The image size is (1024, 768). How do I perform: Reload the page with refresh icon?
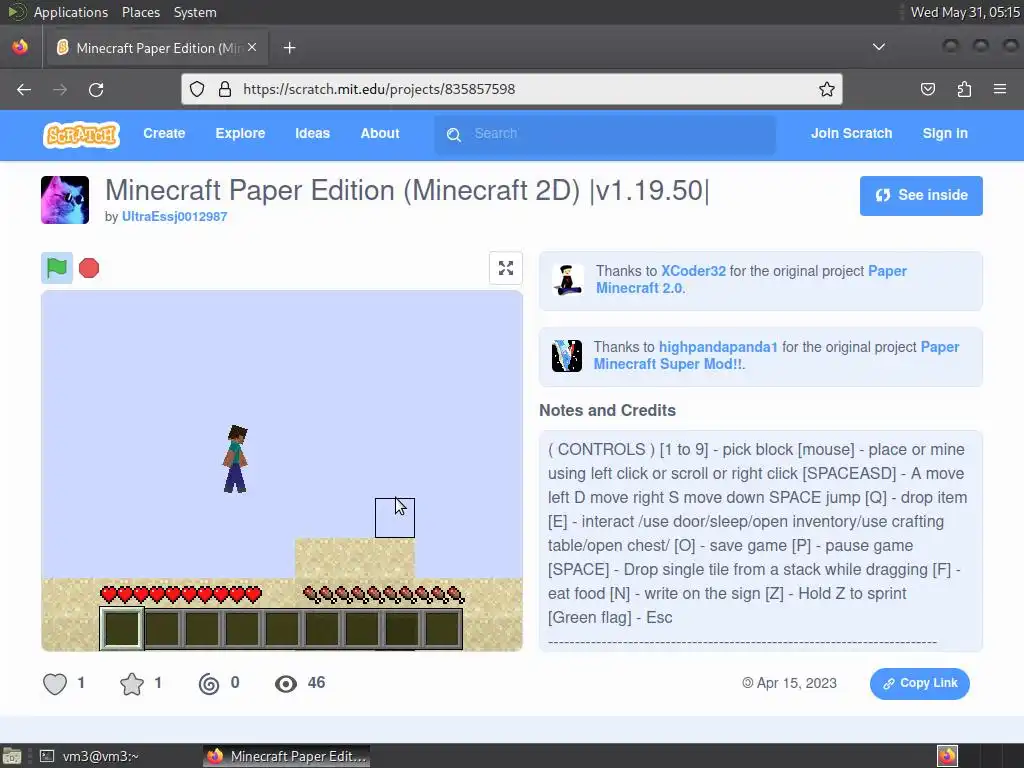(x=96, y=89)
